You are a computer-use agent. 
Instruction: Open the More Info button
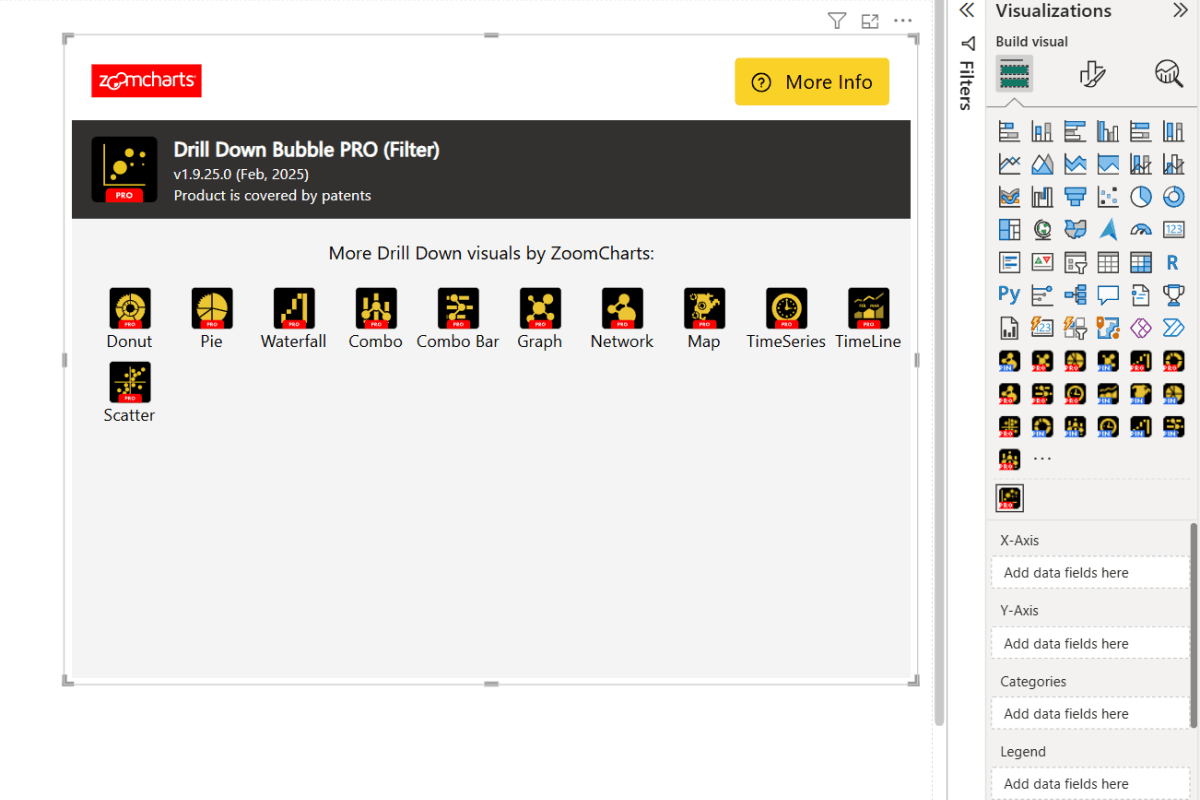[812, 82]
